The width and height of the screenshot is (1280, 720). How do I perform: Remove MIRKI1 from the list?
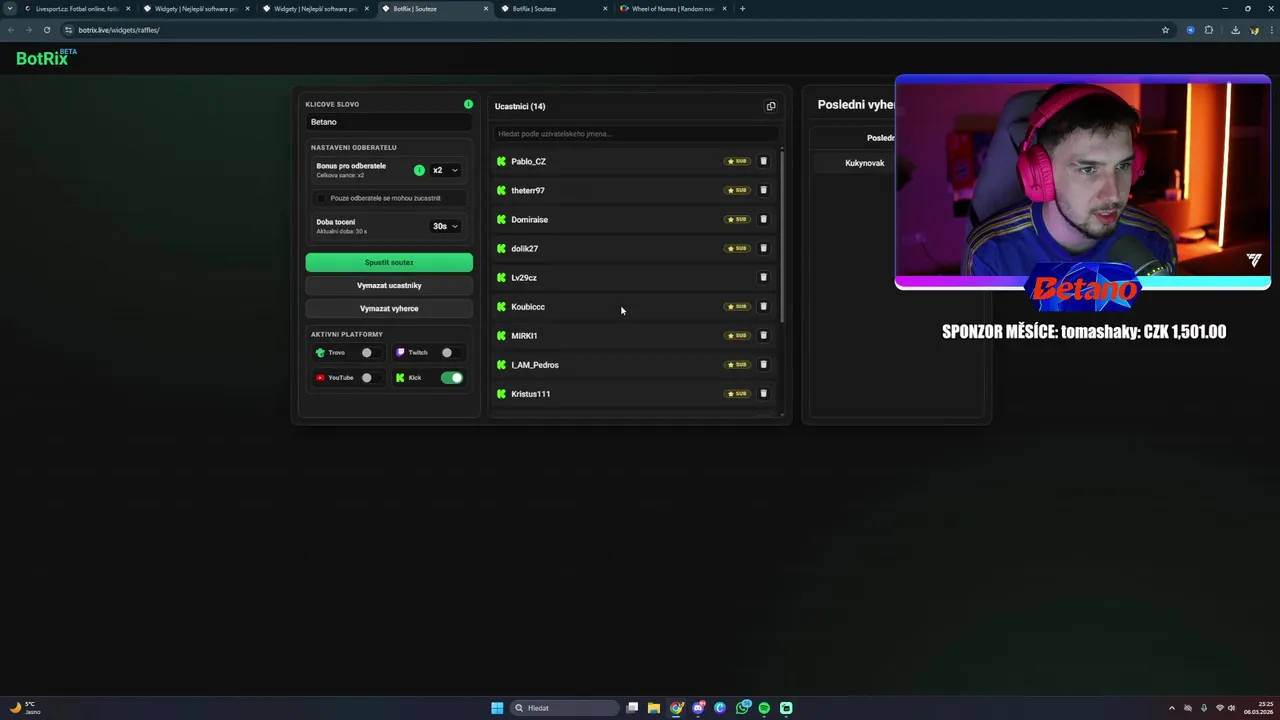tap(763, 335)
